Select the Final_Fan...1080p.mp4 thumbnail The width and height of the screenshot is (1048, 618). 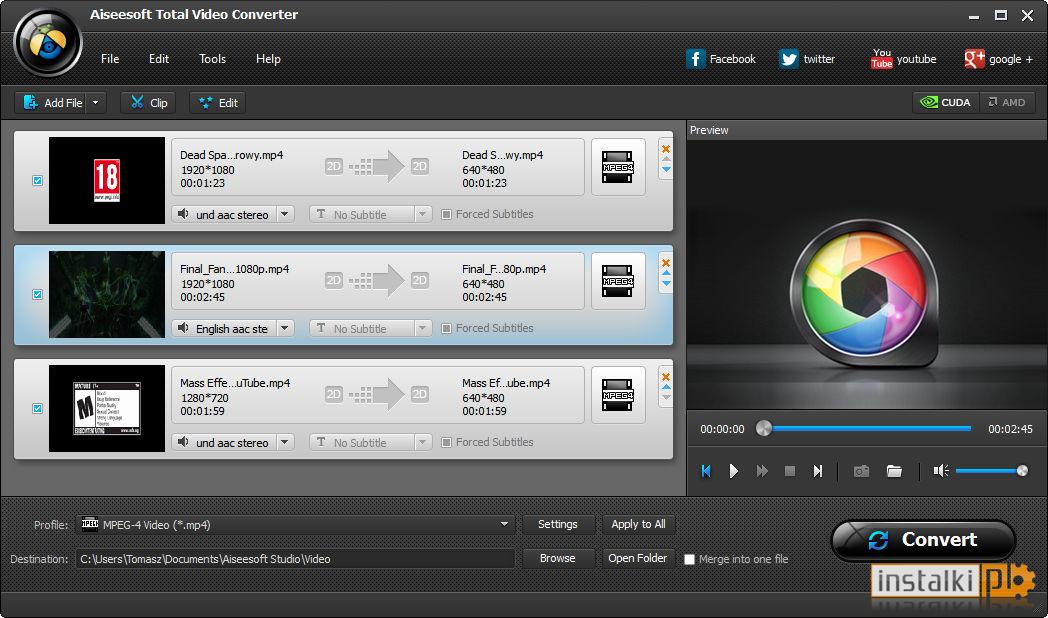tap(107, 295)
